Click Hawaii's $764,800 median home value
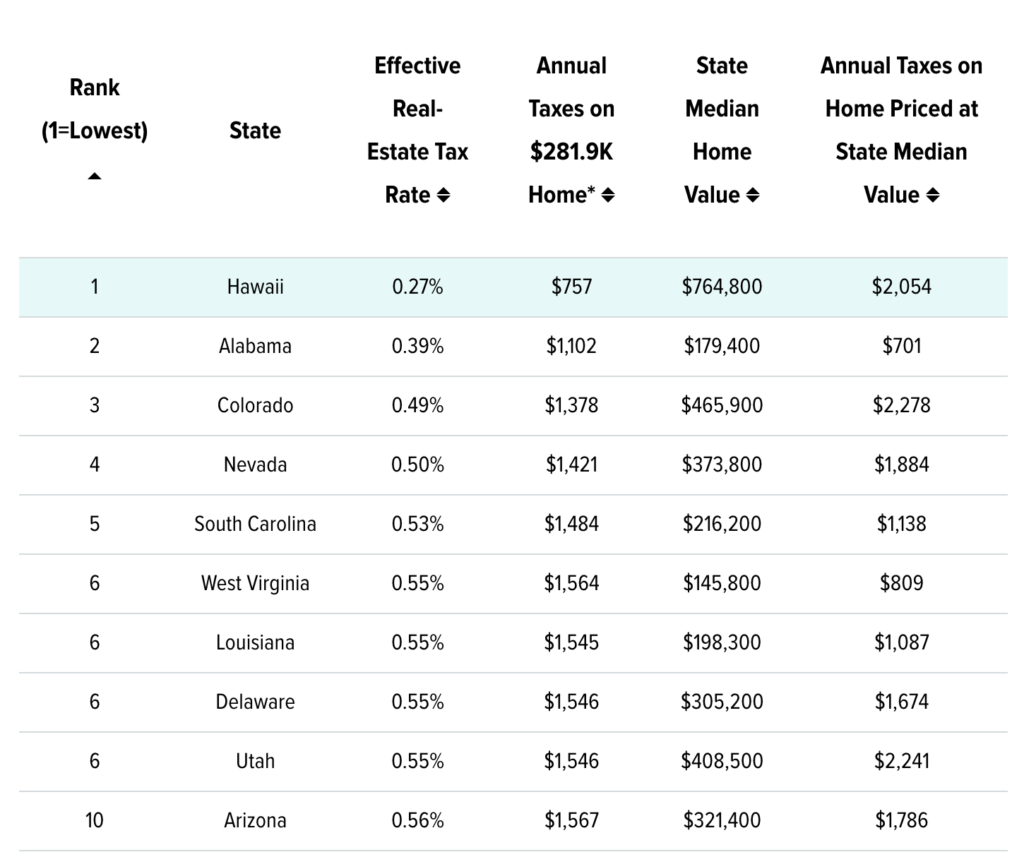Image resolution: width=1024 pixels, height=857 pixels. [721, 287]
